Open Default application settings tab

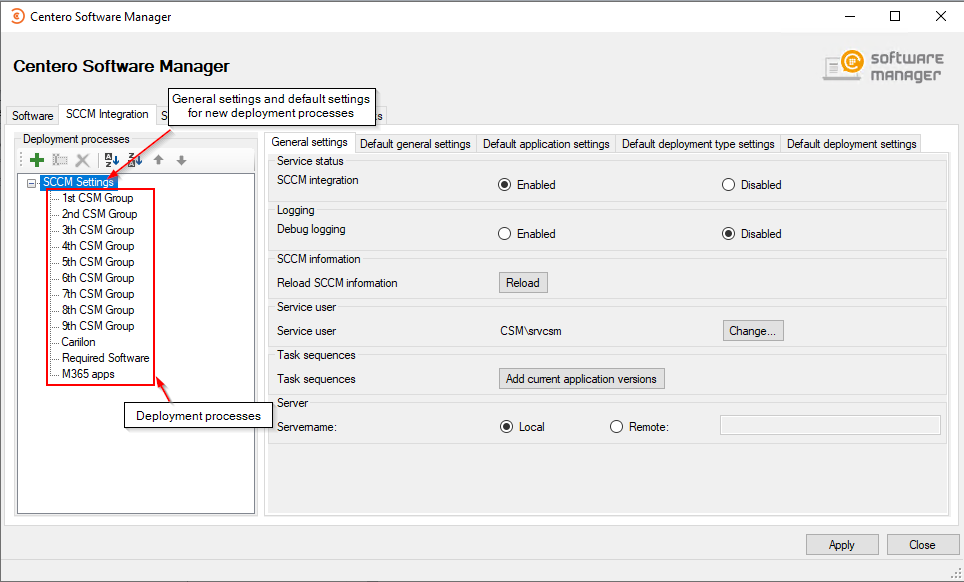pos(546,144)
